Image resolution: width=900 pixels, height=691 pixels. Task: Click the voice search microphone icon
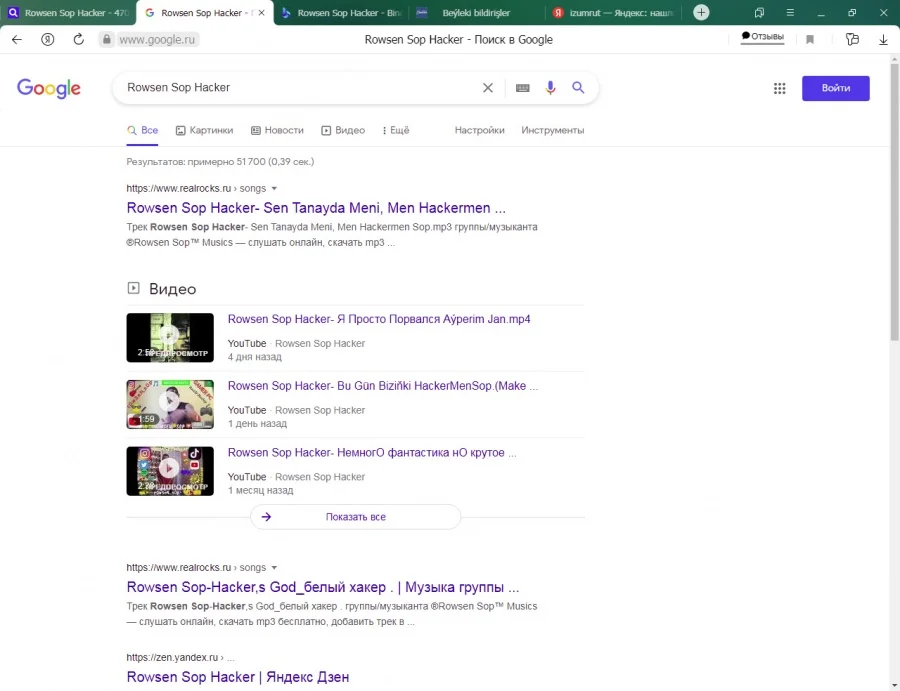coord(550,88)
